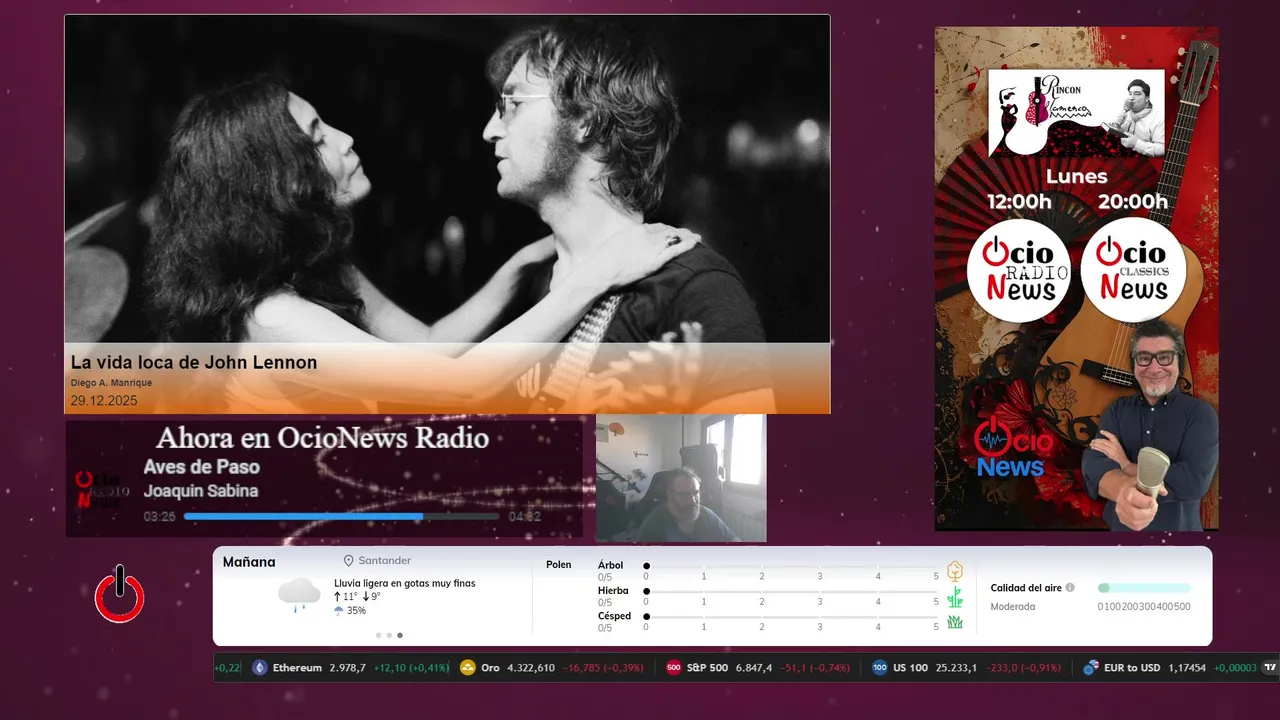Click Ethereum change +12,10 (+0,41%)
1280x720 pixels.
(x=411, y=668)
